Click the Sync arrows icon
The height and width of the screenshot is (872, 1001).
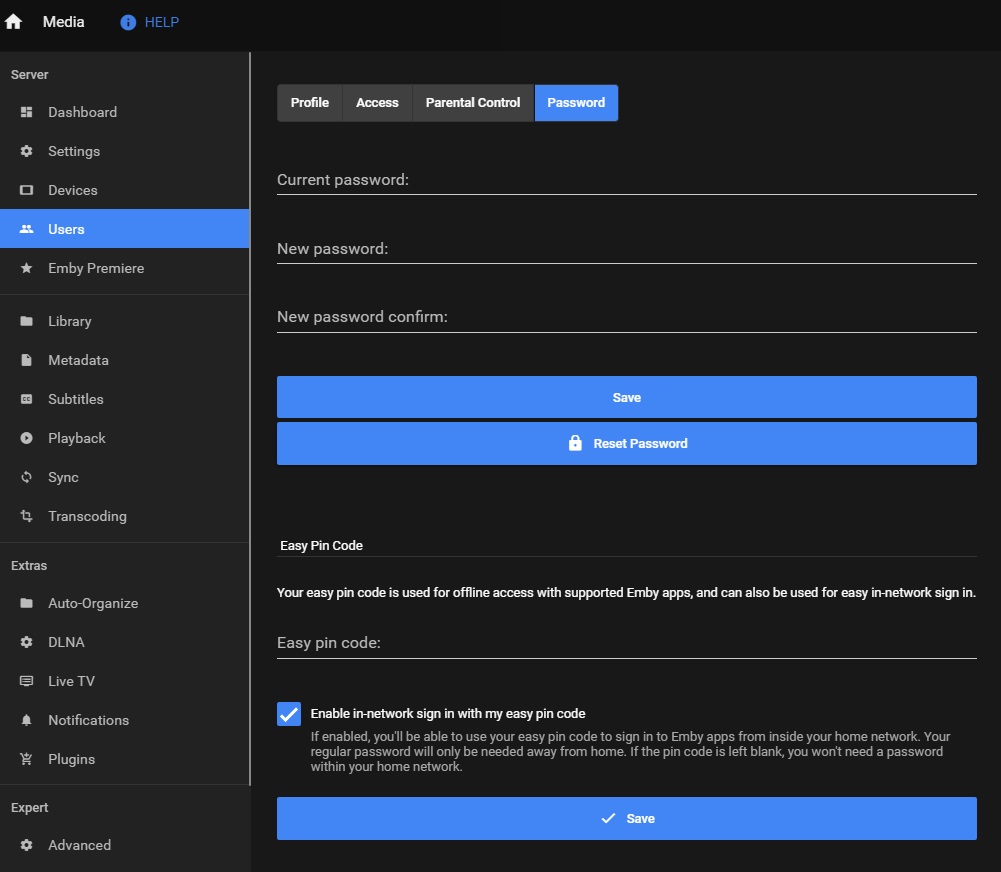click(27, 477)
